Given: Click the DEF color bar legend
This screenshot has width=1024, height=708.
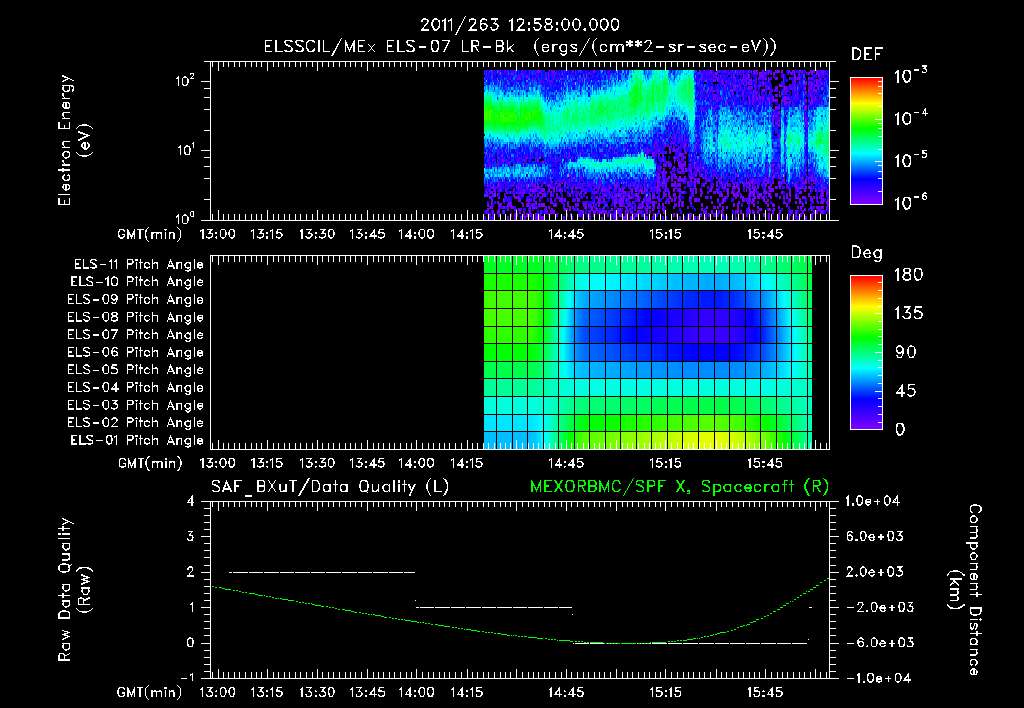Looking at the screenshot, I should [x=866, y=140].
